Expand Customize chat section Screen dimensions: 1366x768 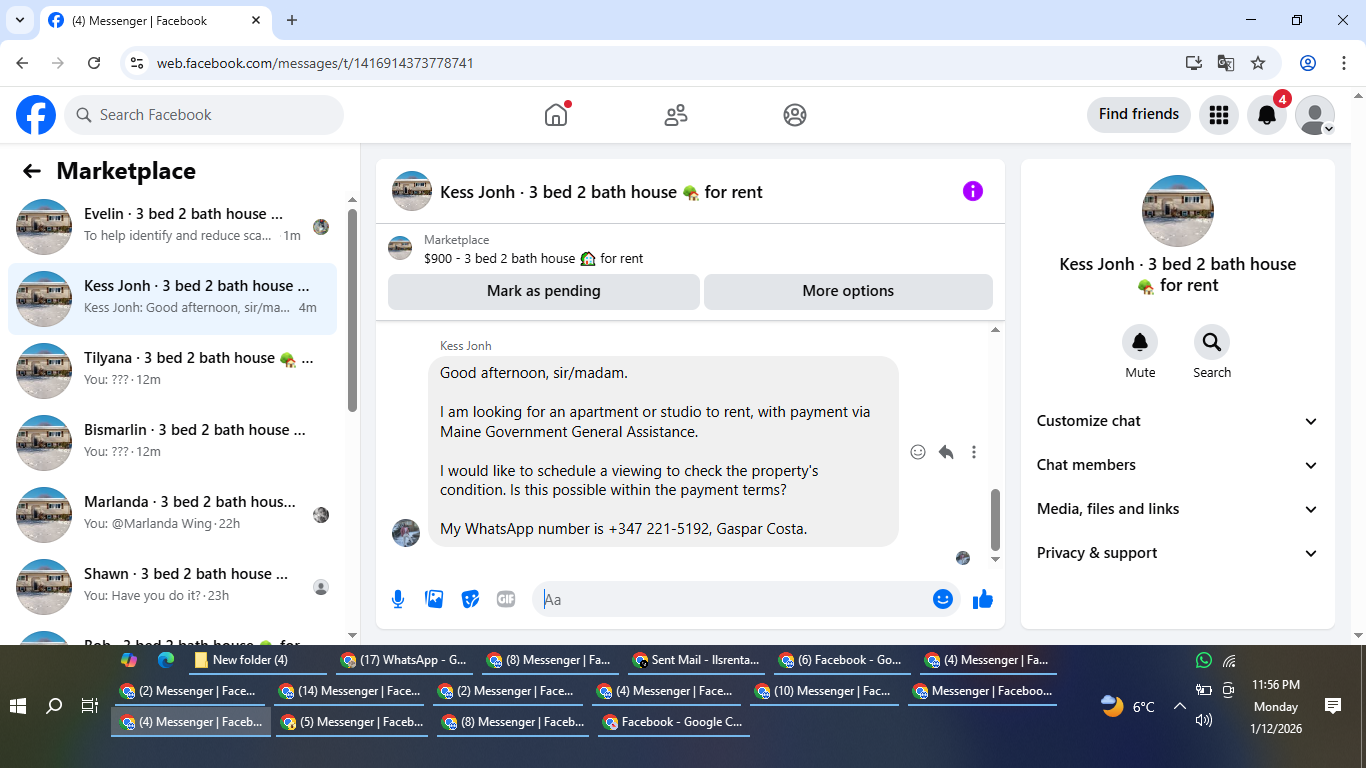point(1178,421)
